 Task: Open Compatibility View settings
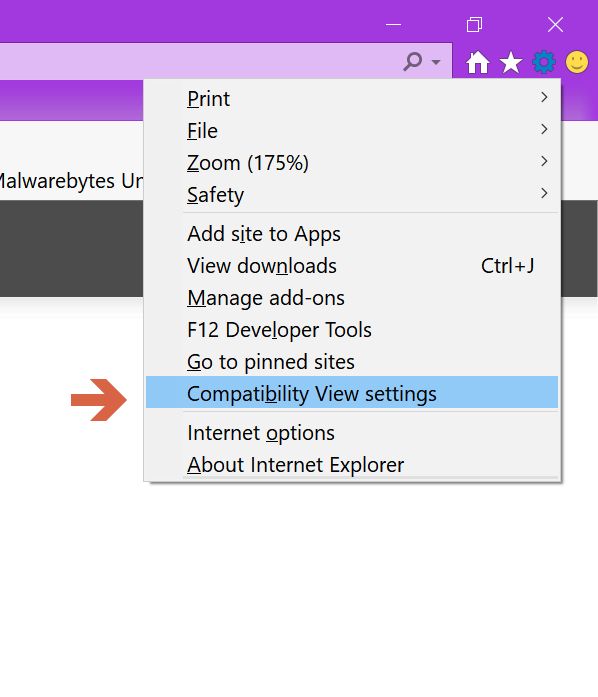tap(352, 392)
